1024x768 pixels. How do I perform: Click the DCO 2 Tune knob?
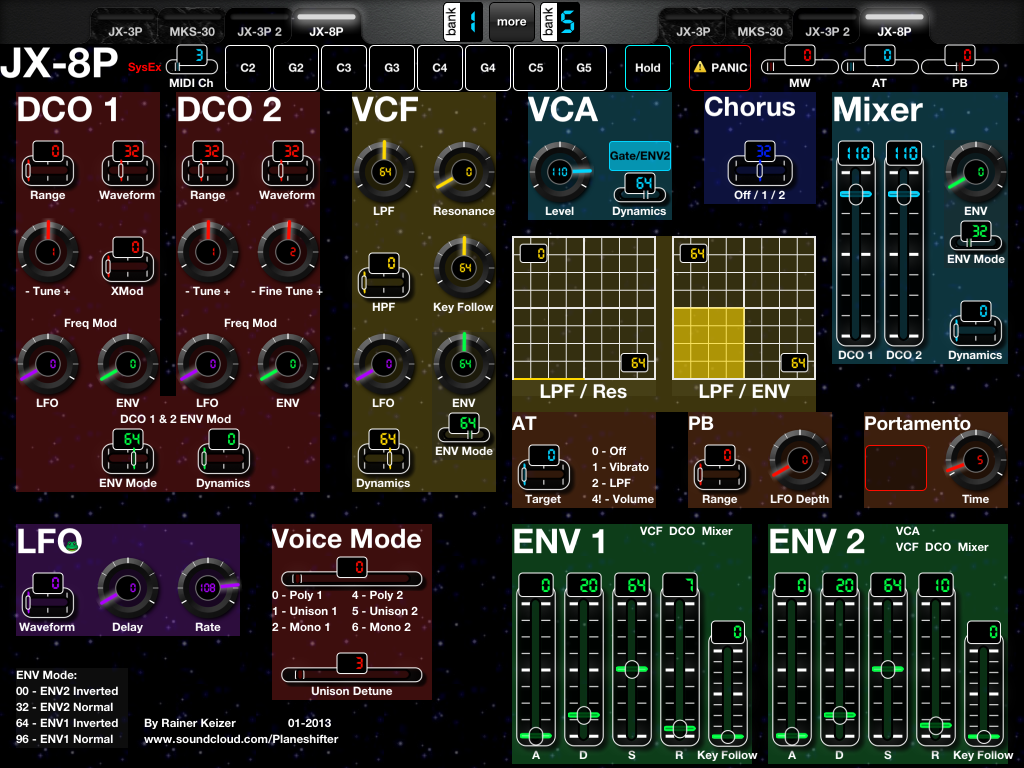pos(208,252)
